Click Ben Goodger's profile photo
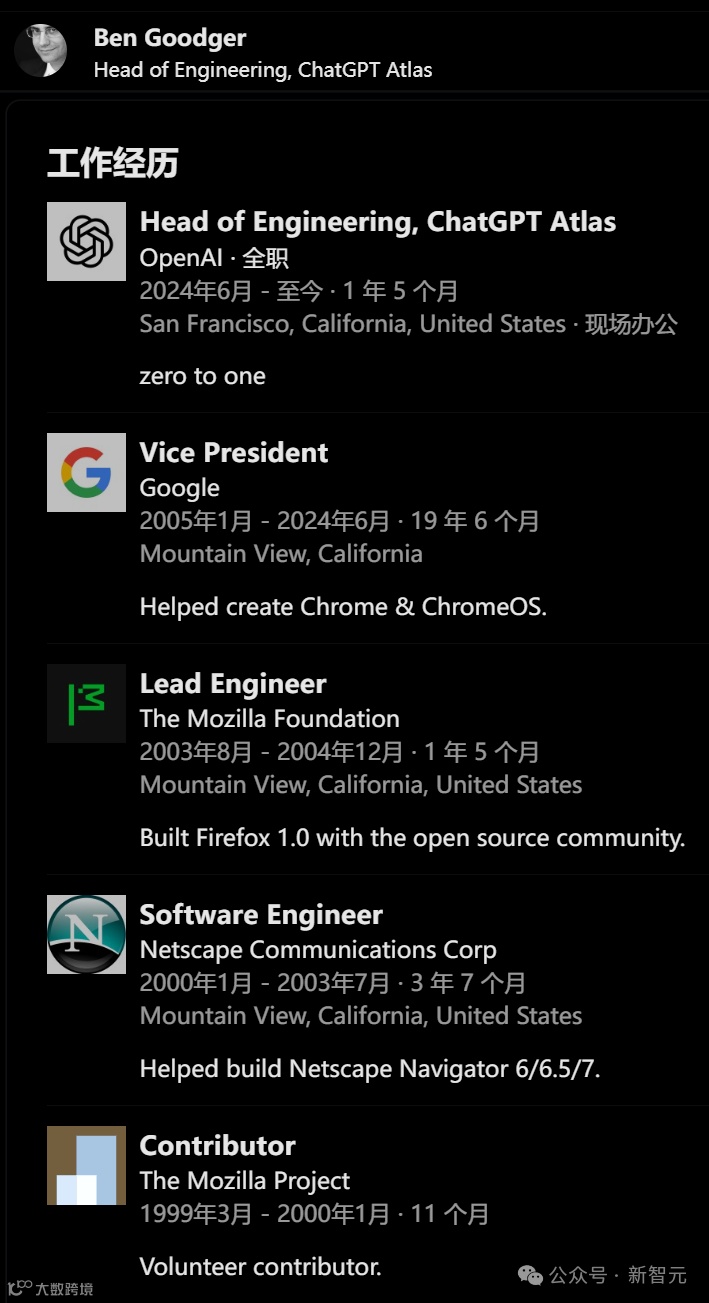The image size is (709, 1303). pos(41,51)
